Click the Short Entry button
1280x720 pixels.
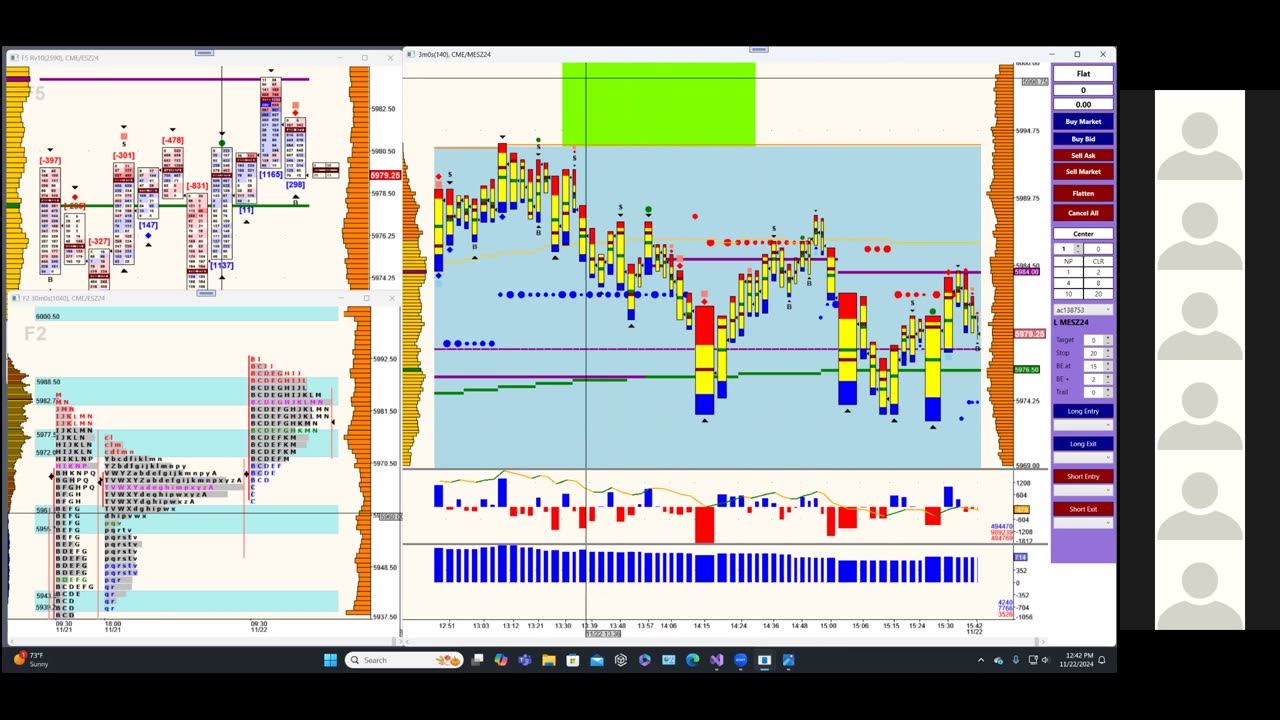(1083, 476)
